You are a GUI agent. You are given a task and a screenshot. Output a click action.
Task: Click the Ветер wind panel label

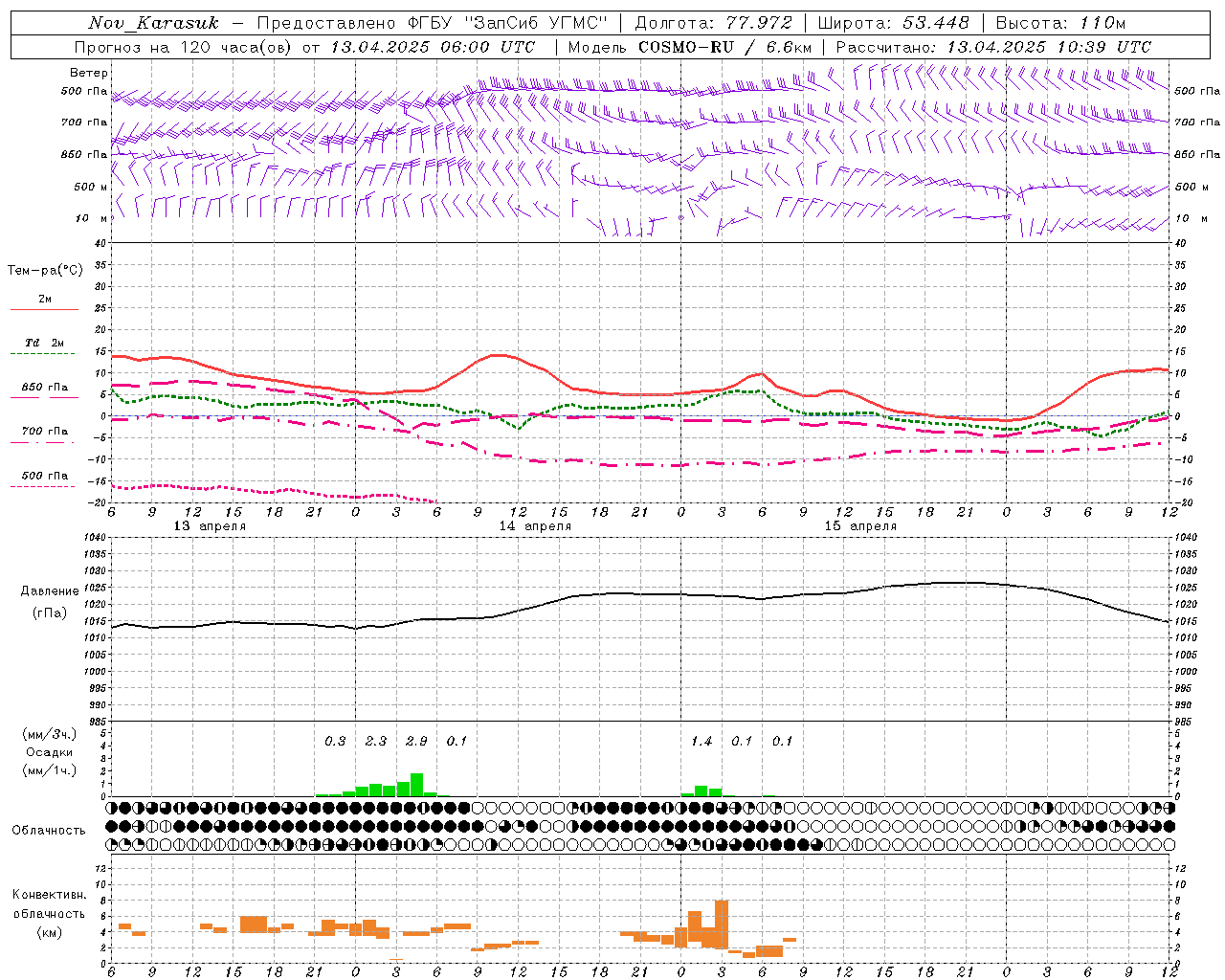89,73
